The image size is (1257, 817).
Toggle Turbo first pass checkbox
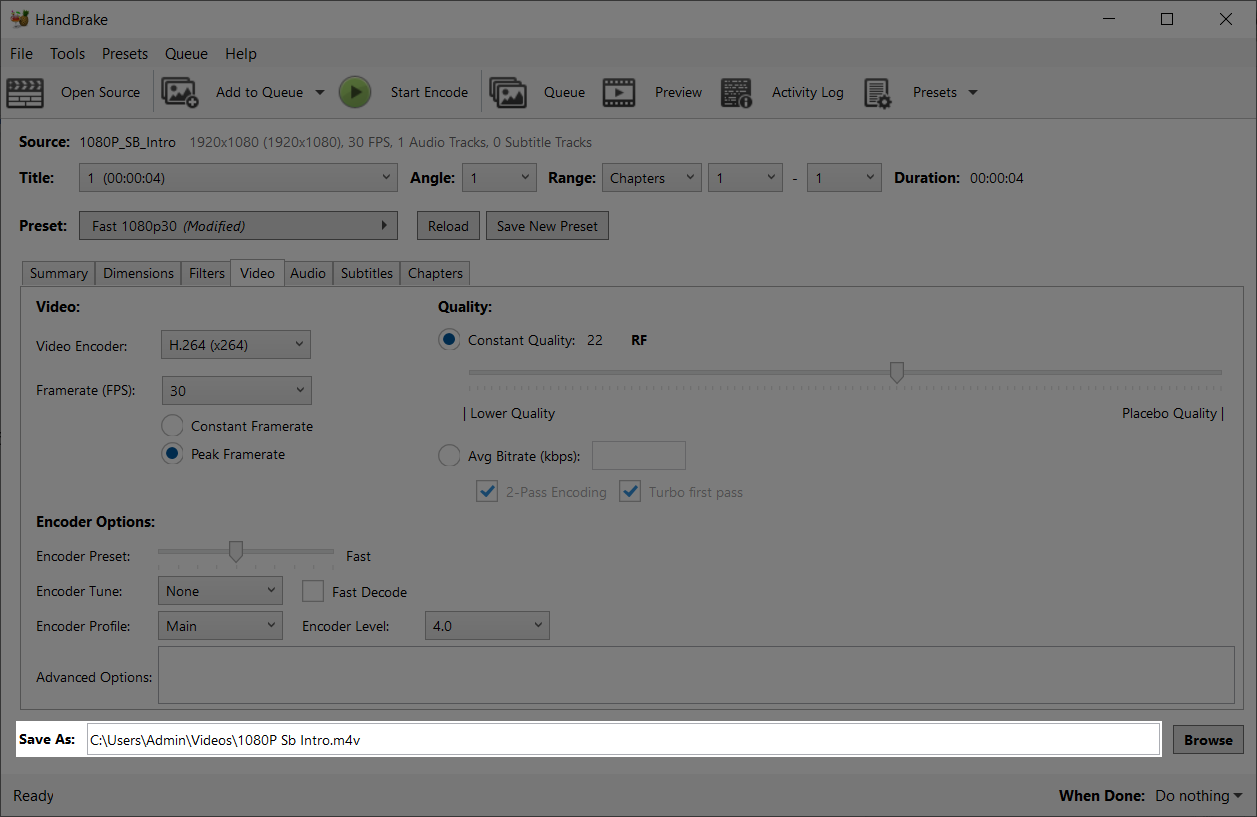point(630,492)
